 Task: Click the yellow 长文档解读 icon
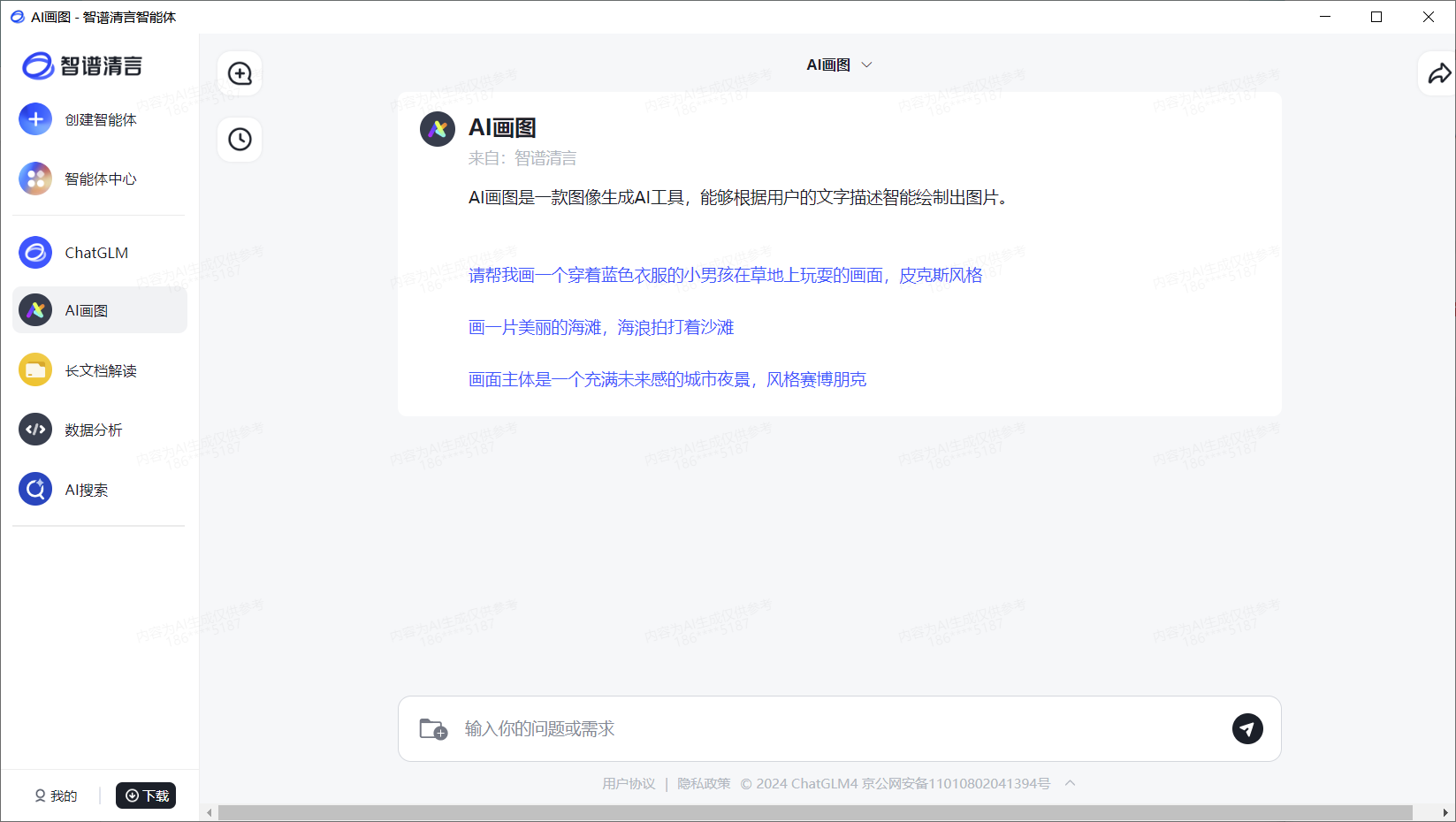(x=35, y=370)
